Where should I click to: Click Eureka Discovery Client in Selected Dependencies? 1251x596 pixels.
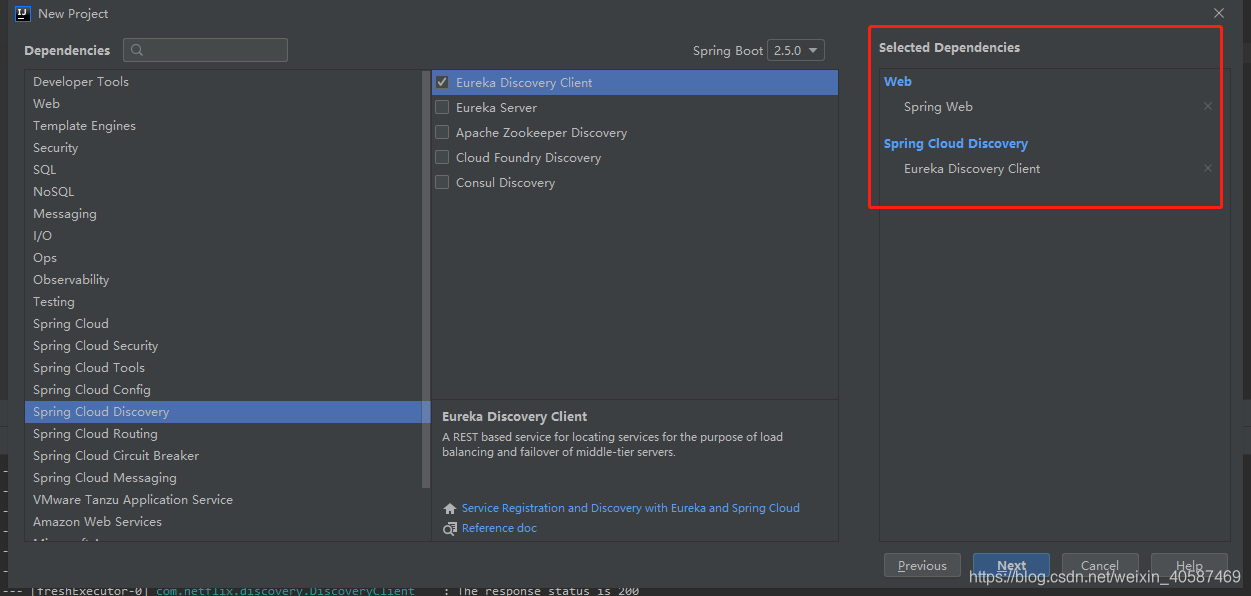click(x=972, y=168)
